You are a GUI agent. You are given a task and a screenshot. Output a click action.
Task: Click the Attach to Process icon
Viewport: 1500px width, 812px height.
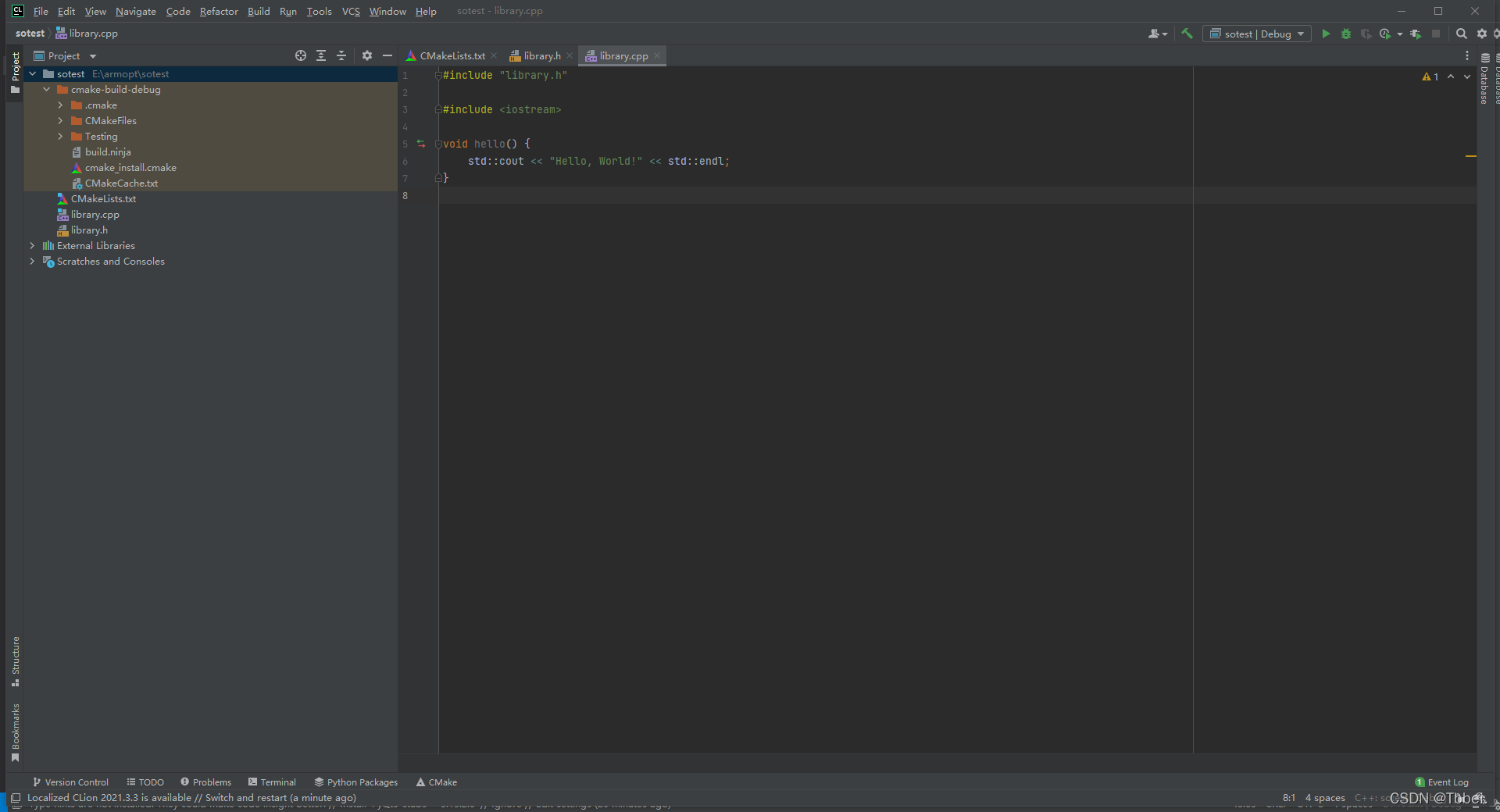1416,34
